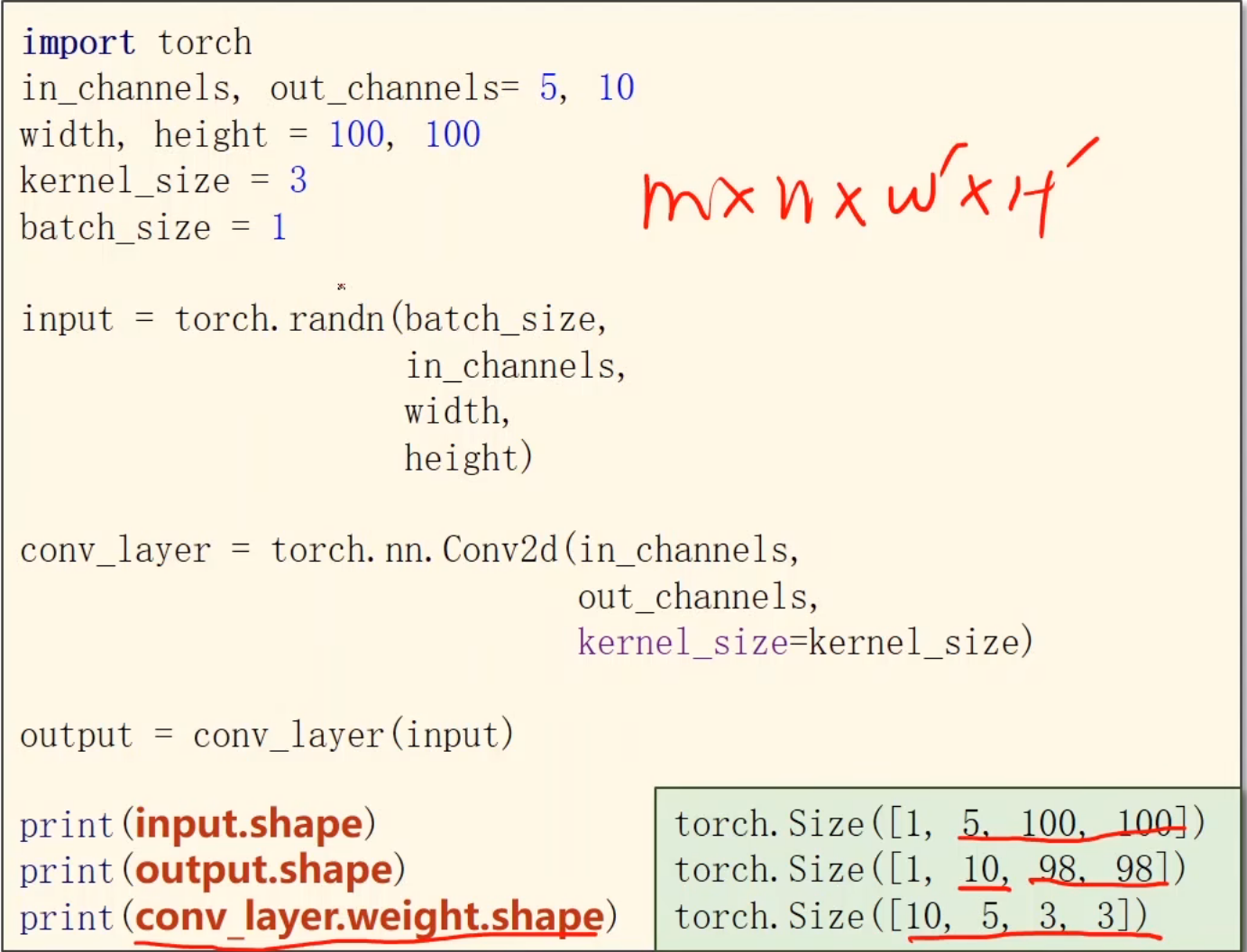Click the orange 'output.shape' text
Screen dimensions: 1247x952
click(x=264, y=870)
